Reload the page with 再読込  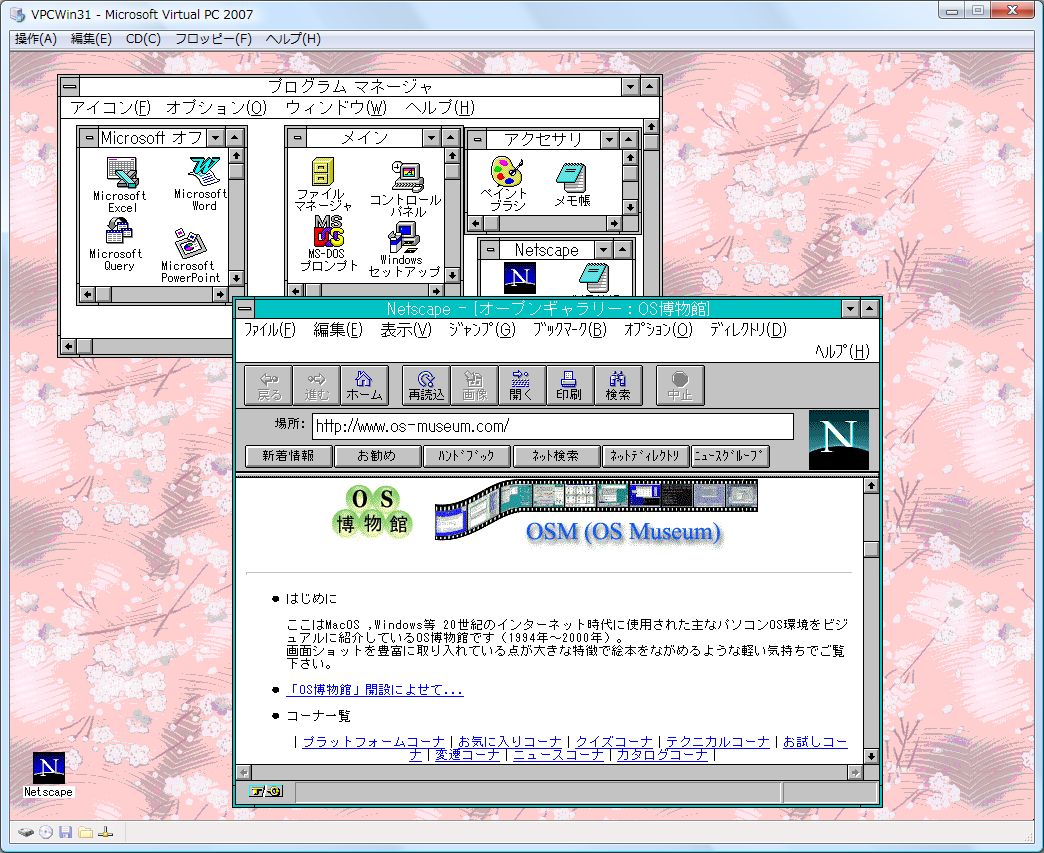point(426,386)
